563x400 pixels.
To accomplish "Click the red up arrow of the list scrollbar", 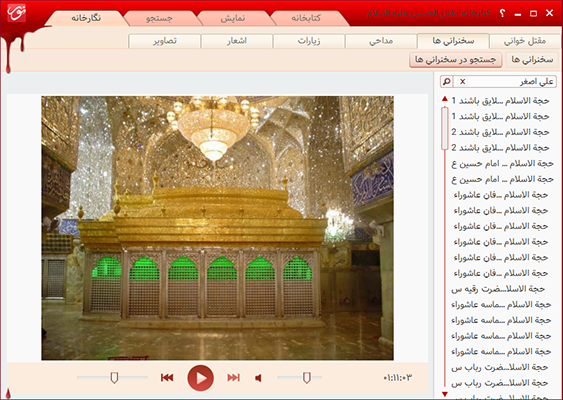I will point(445,99).
